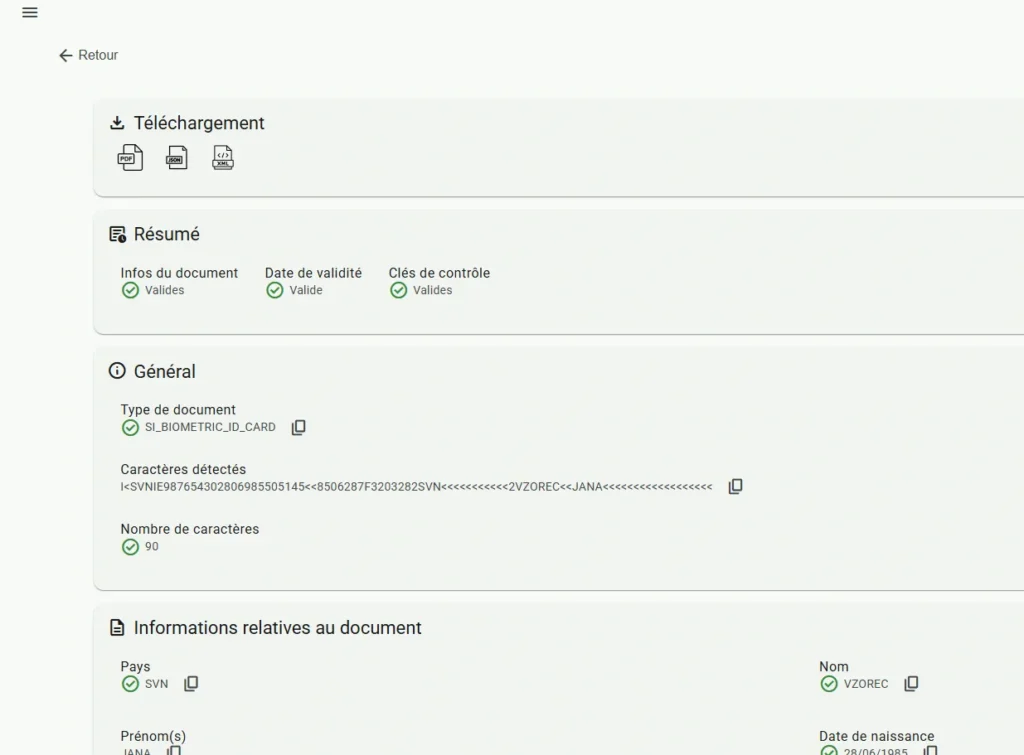
Task: Click the Téléchargement heading
Action: point(199,123)
